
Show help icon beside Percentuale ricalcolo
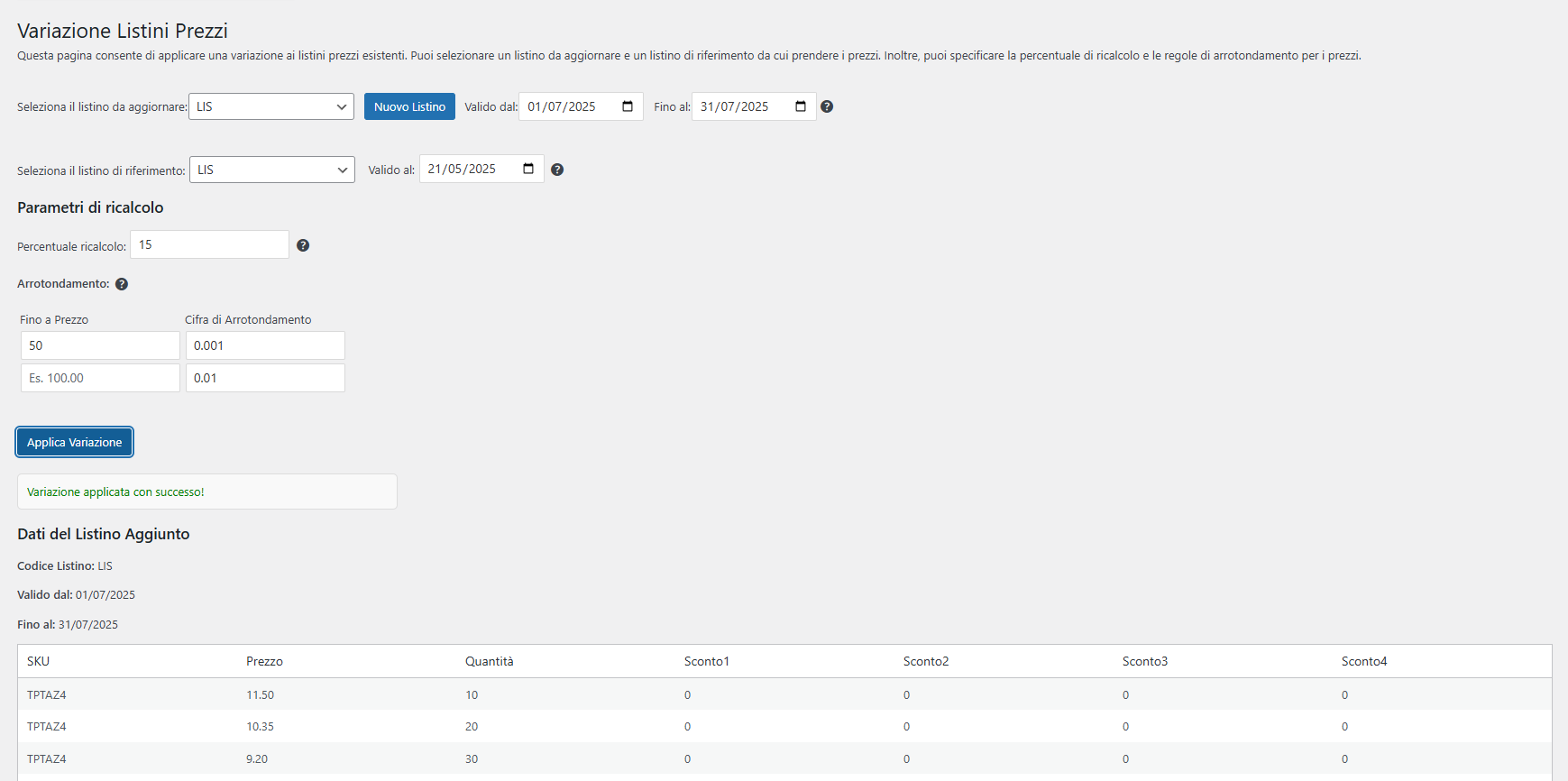303,245
